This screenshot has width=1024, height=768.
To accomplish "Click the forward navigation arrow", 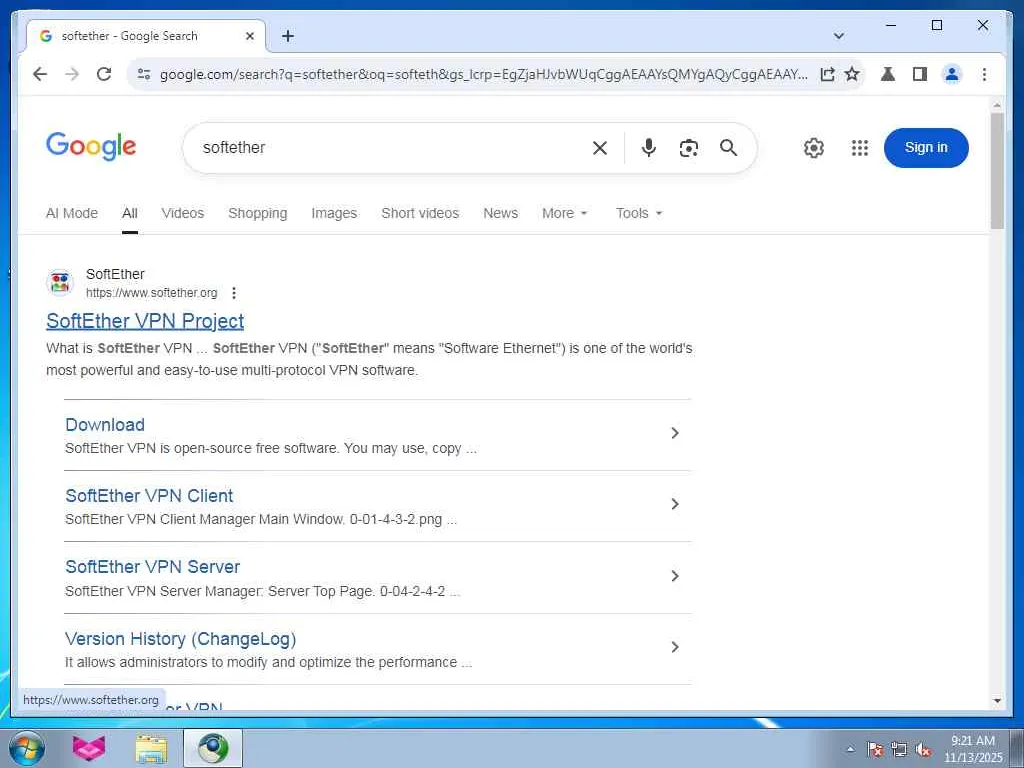I will 72,74.
